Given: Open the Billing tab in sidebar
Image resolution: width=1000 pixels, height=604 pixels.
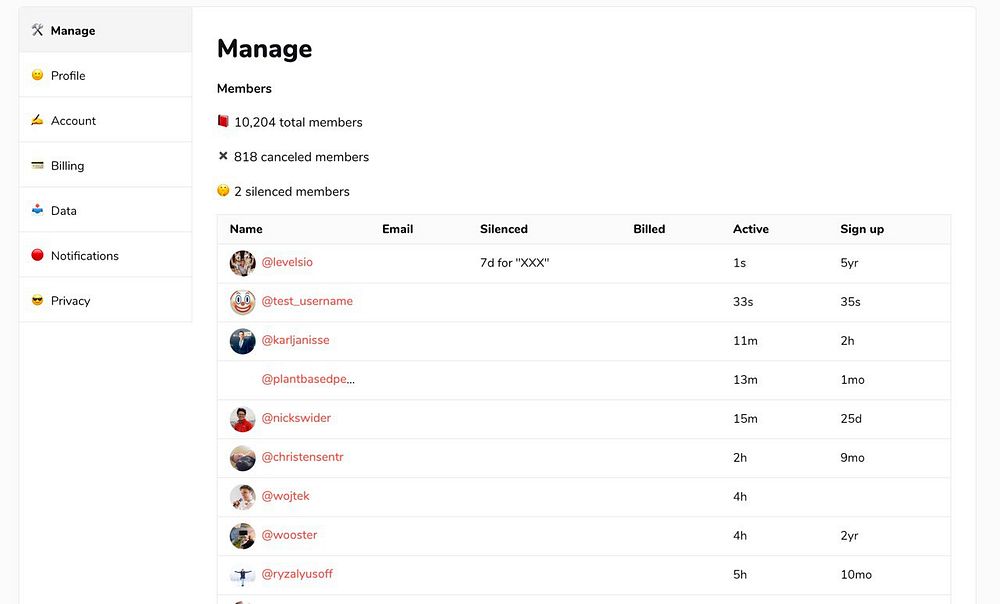Looking at the screenshot, I should (67, 166).
